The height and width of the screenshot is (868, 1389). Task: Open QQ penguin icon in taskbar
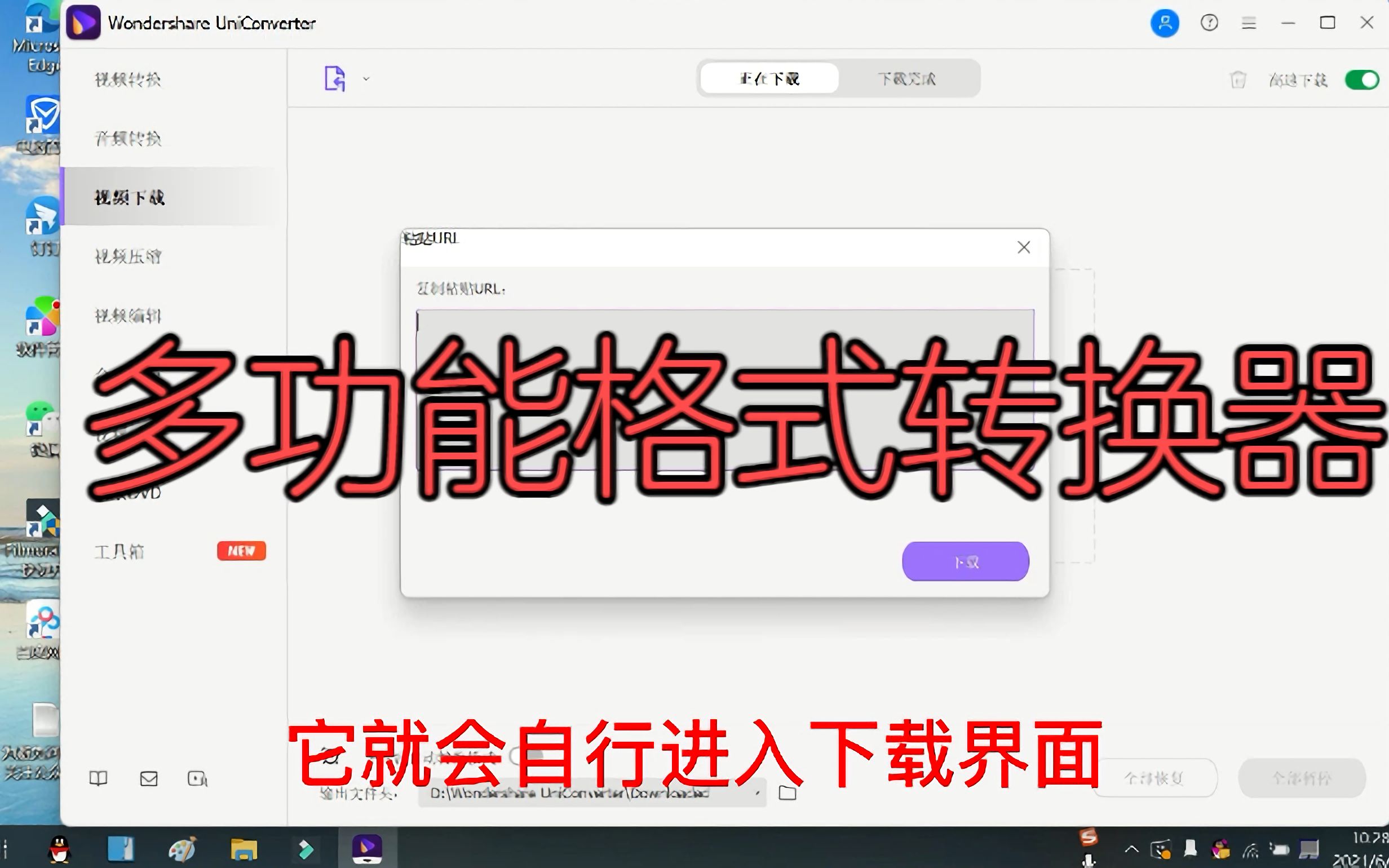(60, 849)
